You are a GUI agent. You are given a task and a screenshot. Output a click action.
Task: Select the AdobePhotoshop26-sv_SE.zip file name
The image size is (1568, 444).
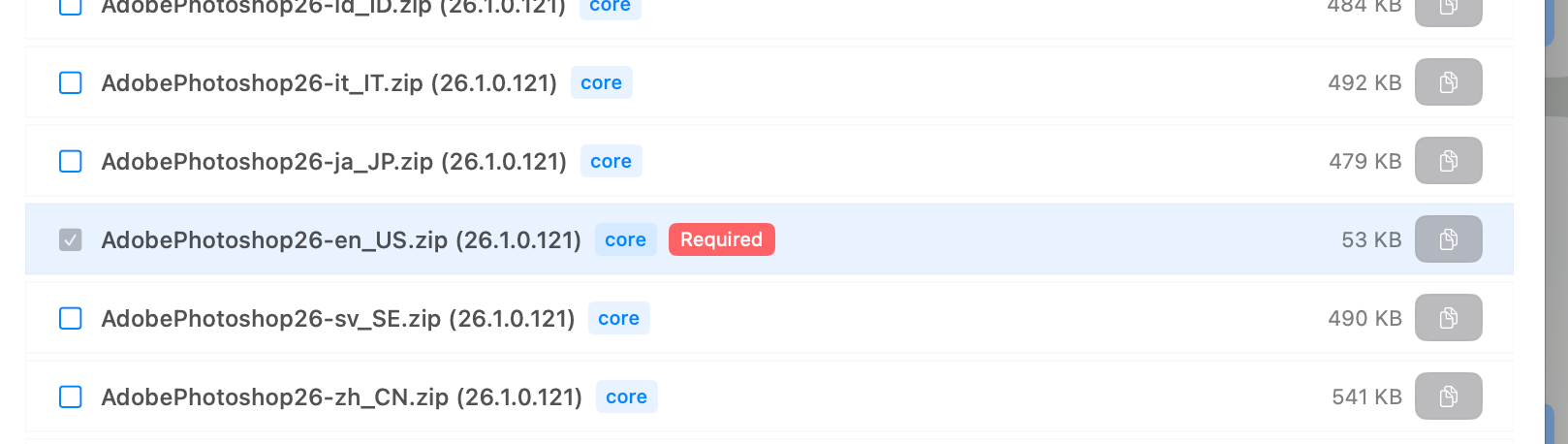(x=337, y=318)
